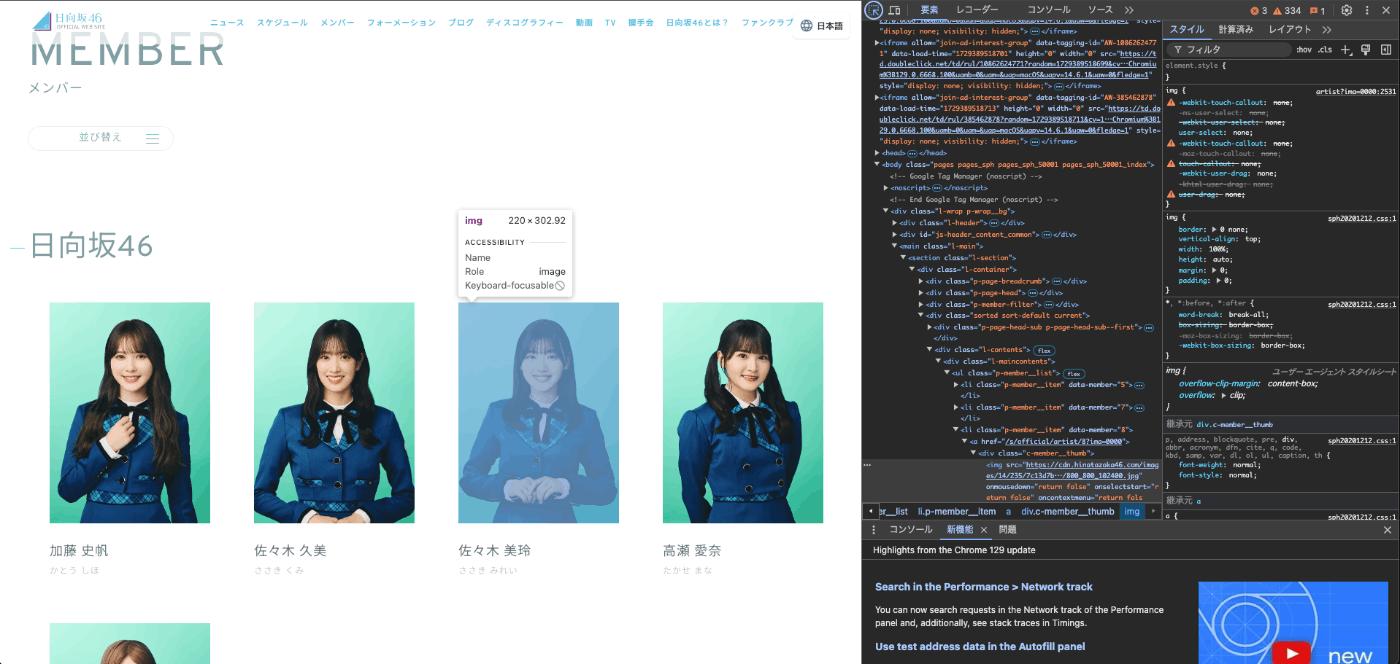Image resolution: width=1400 pixels, height=664 pixels.
Task: Collapse the main l-main node
Action: [895, 246]
